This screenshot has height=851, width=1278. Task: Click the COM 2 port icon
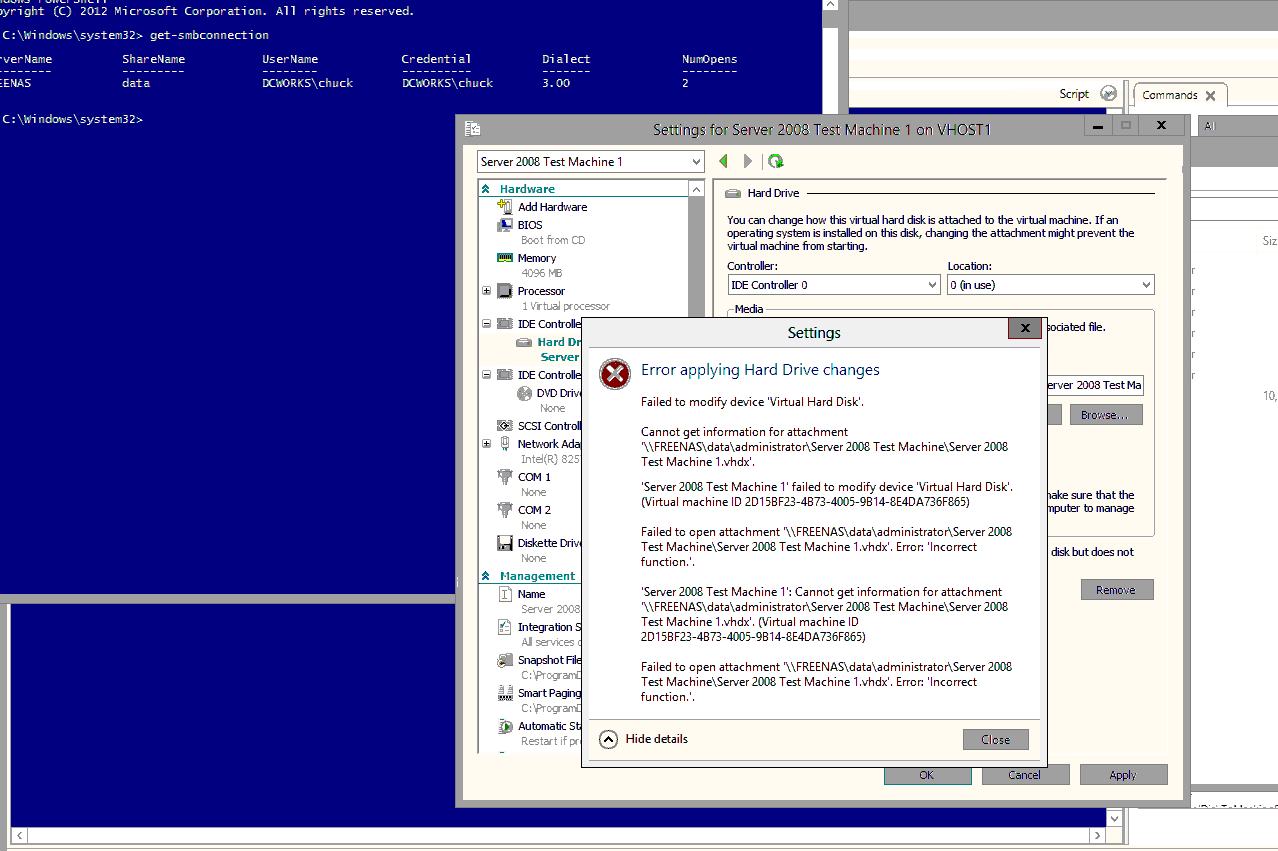coord(505,510)
